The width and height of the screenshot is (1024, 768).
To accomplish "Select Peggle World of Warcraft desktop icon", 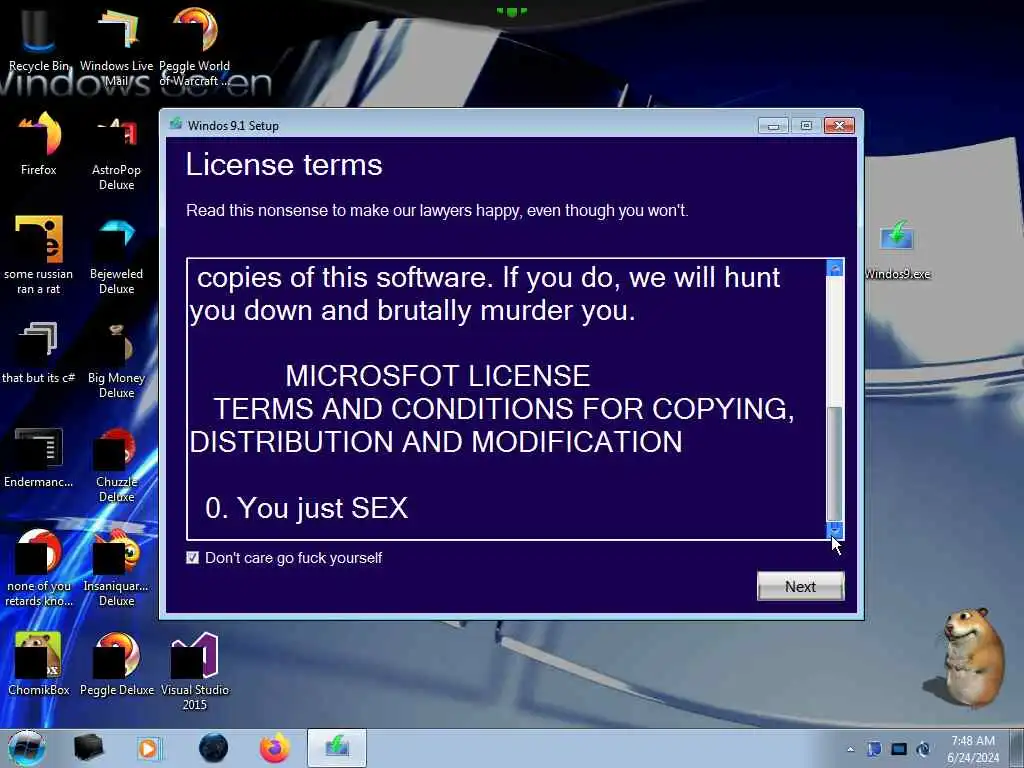I will point(195,46).
